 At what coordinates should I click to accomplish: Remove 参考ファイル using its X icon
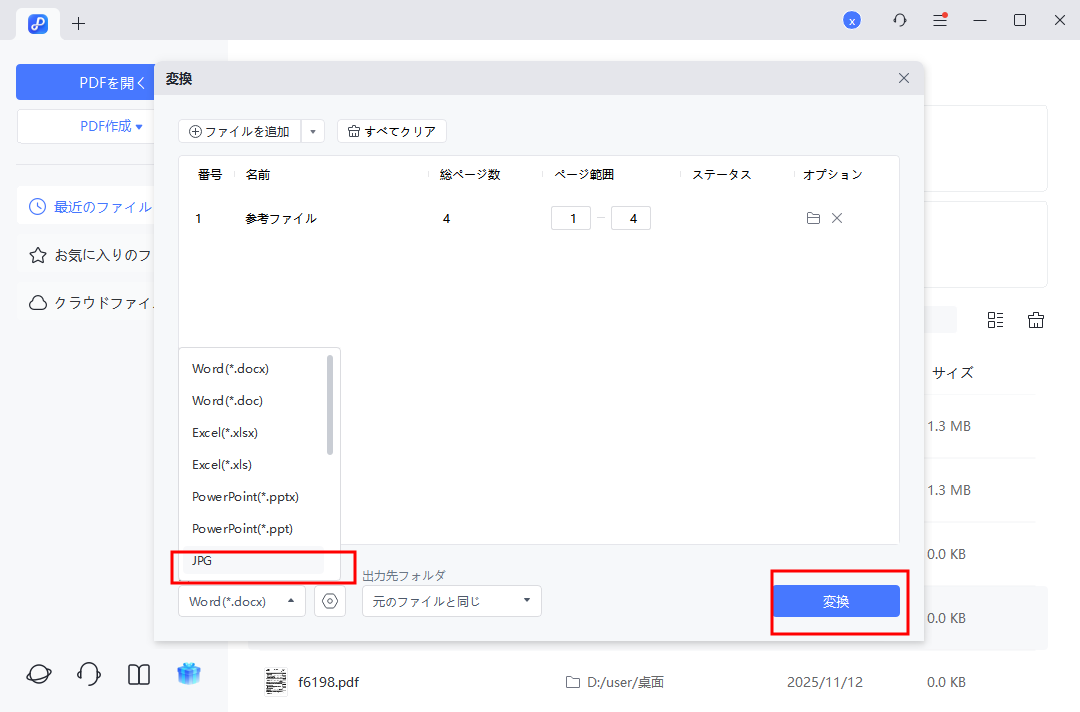(x=837, y=217)
